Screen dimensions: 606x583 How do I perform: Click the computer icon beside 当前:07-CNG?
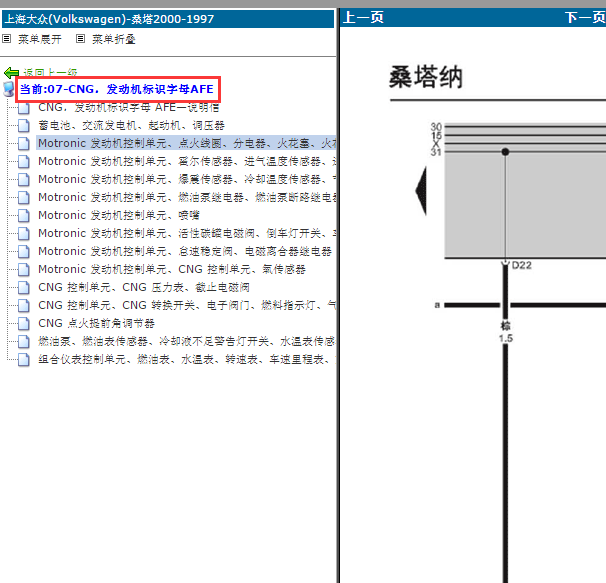click(x=9, y=89)
